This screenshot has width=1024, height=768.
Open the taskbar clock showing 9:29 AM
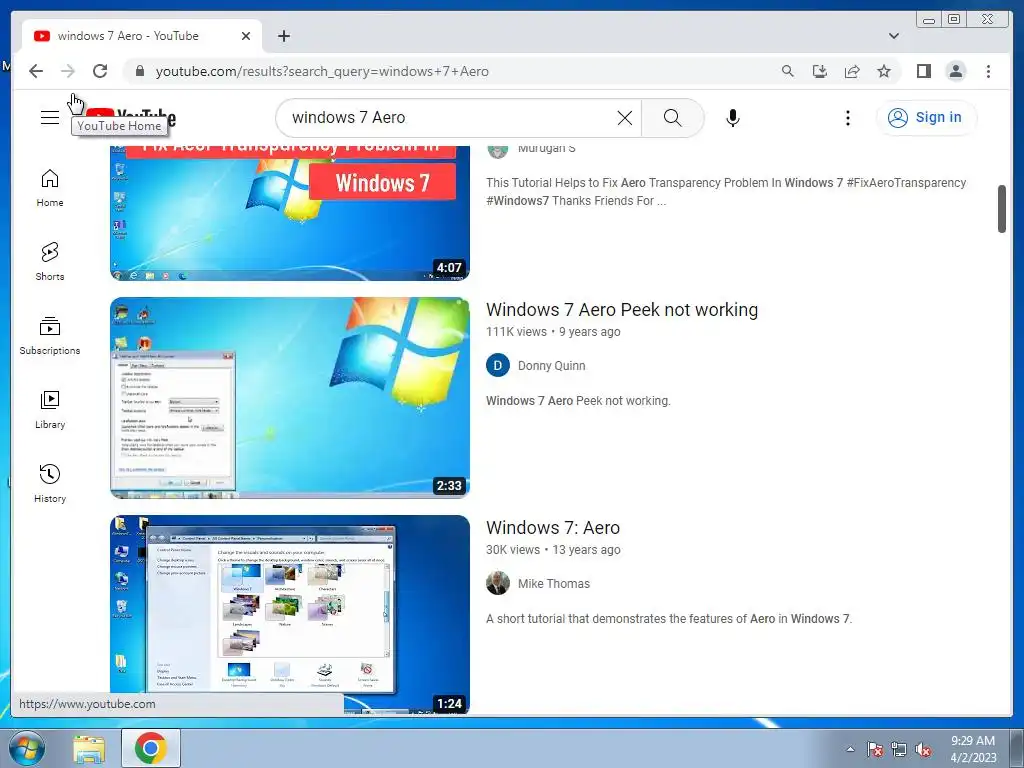point(973,749)
